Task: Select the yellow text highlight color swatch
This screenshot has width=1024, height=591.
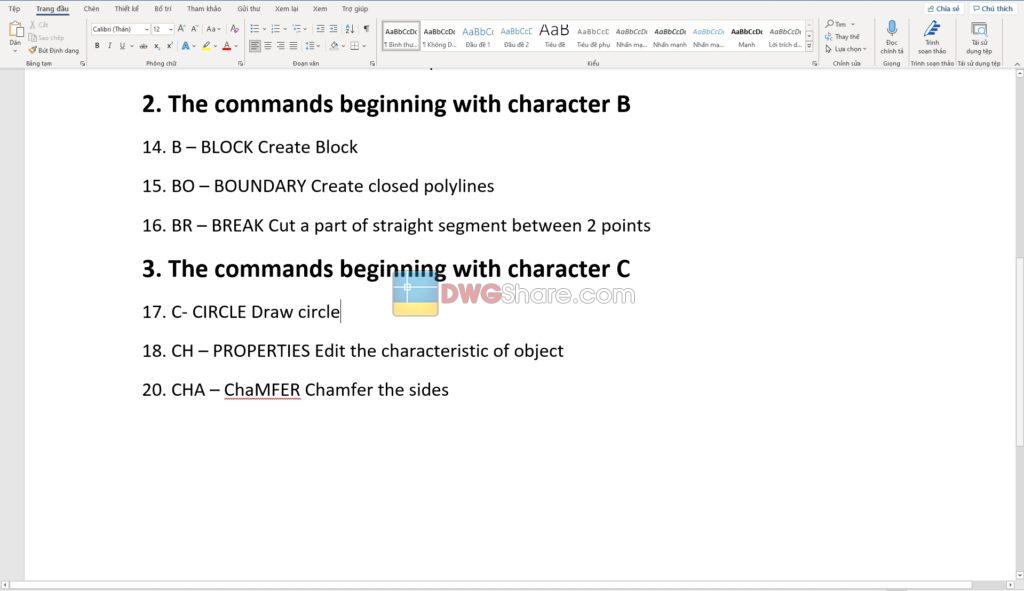Action: click(x=206, y=45)
